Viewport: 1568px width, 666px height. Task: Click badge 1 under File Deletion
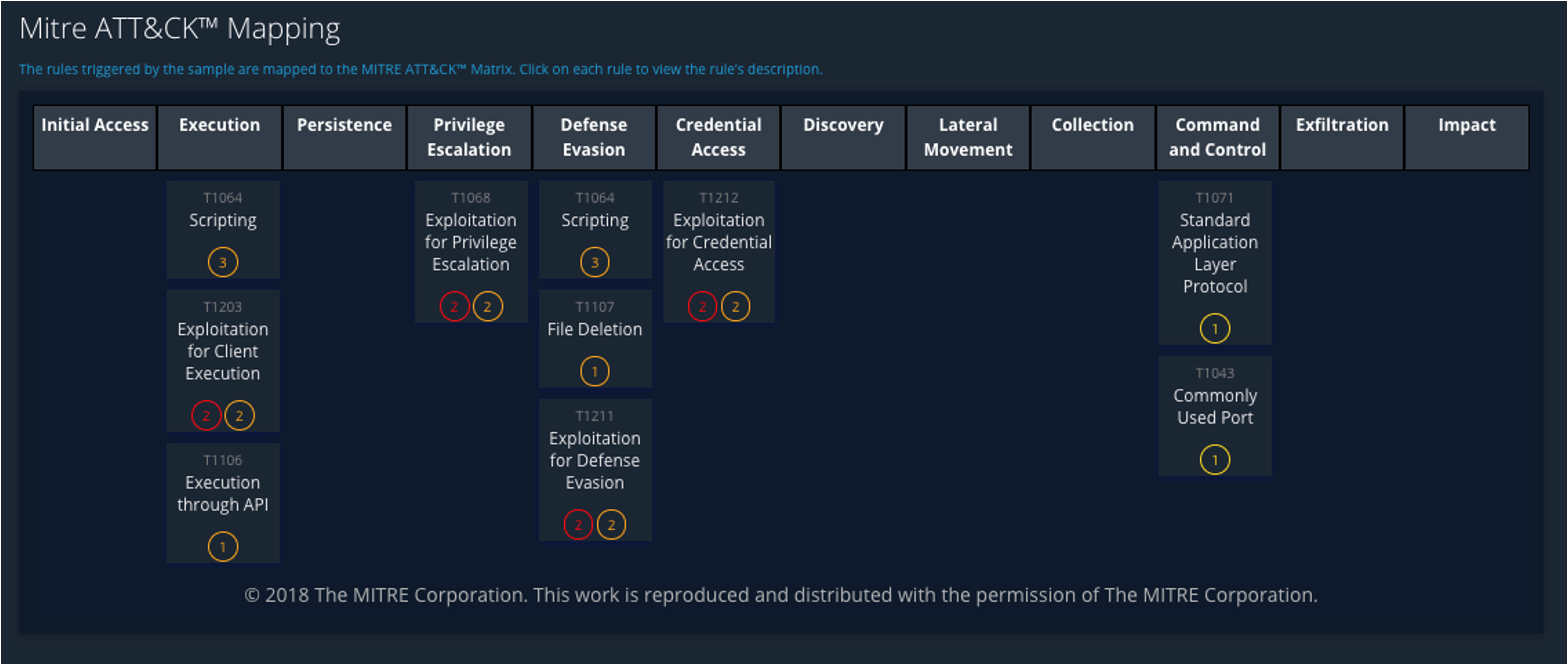595,372
